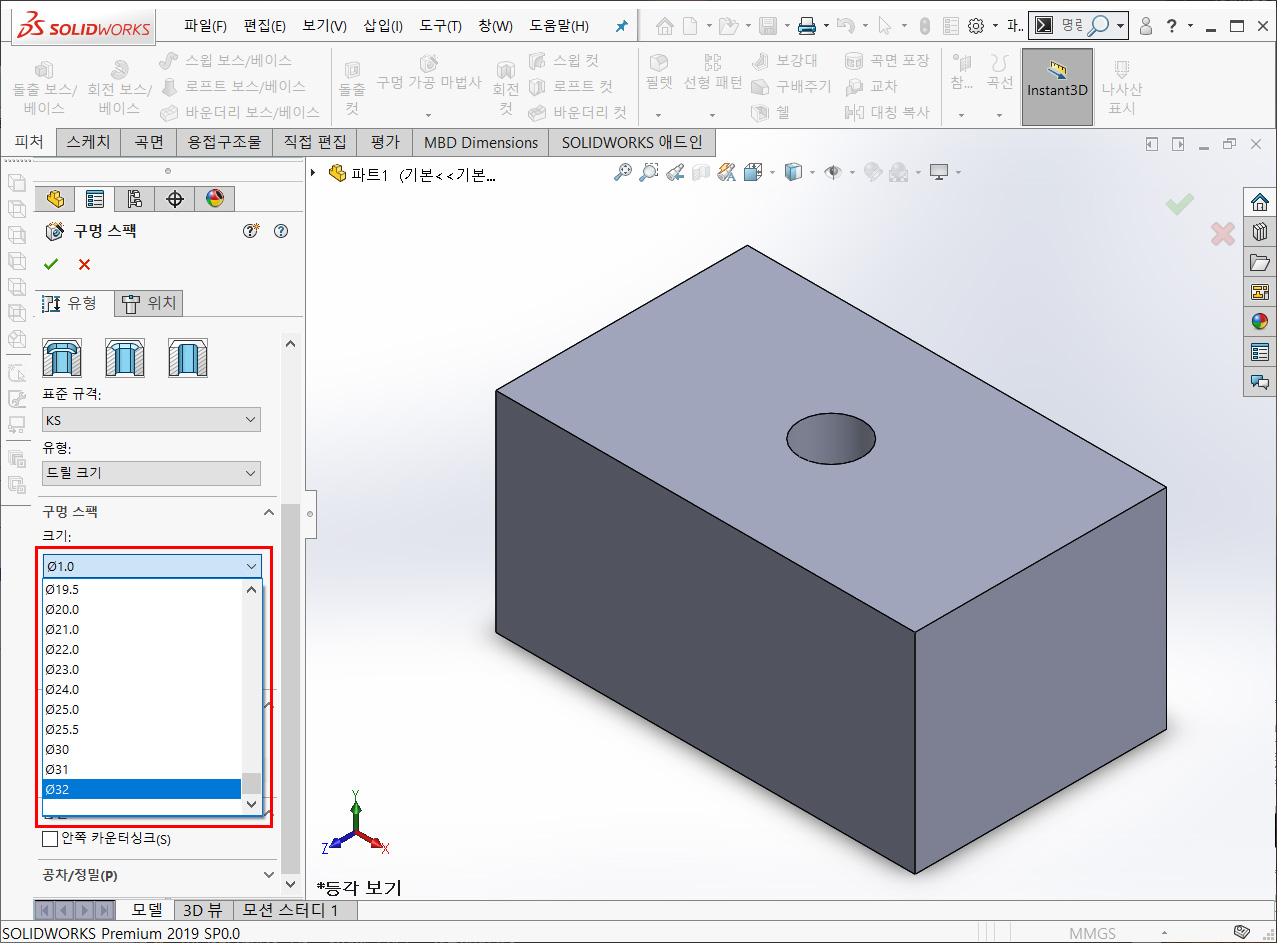Click the Previous View icon

point(676,172)
